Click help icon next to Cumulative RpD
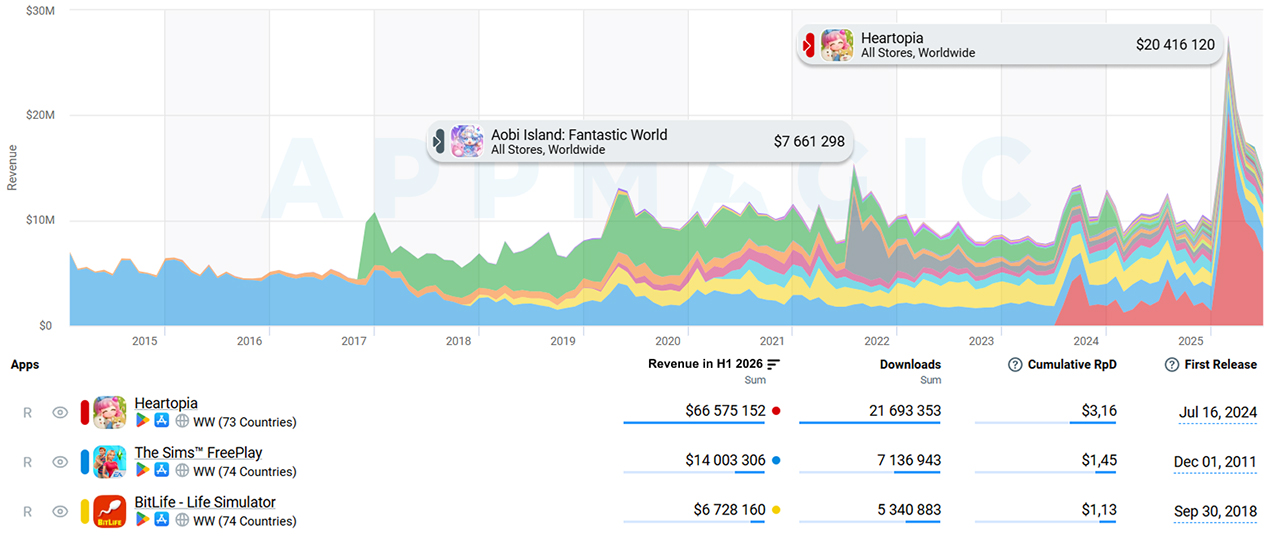The height and width of the screenshot is (542, 1281). (1015, 365)
